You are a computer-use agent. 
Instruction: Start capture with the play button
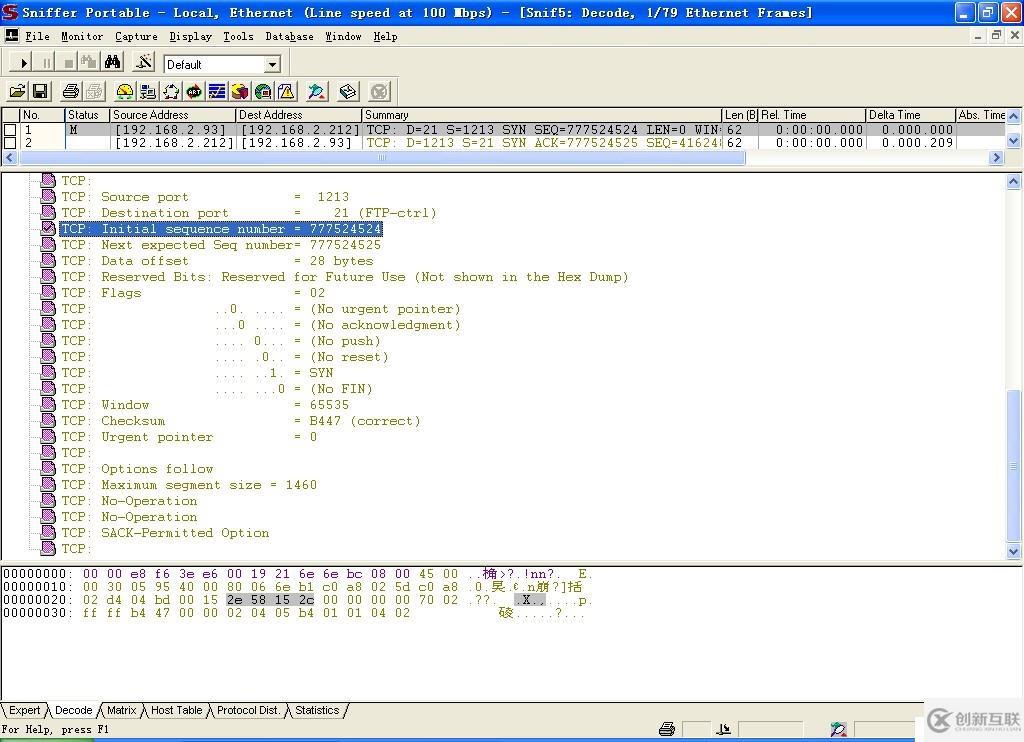22,63
